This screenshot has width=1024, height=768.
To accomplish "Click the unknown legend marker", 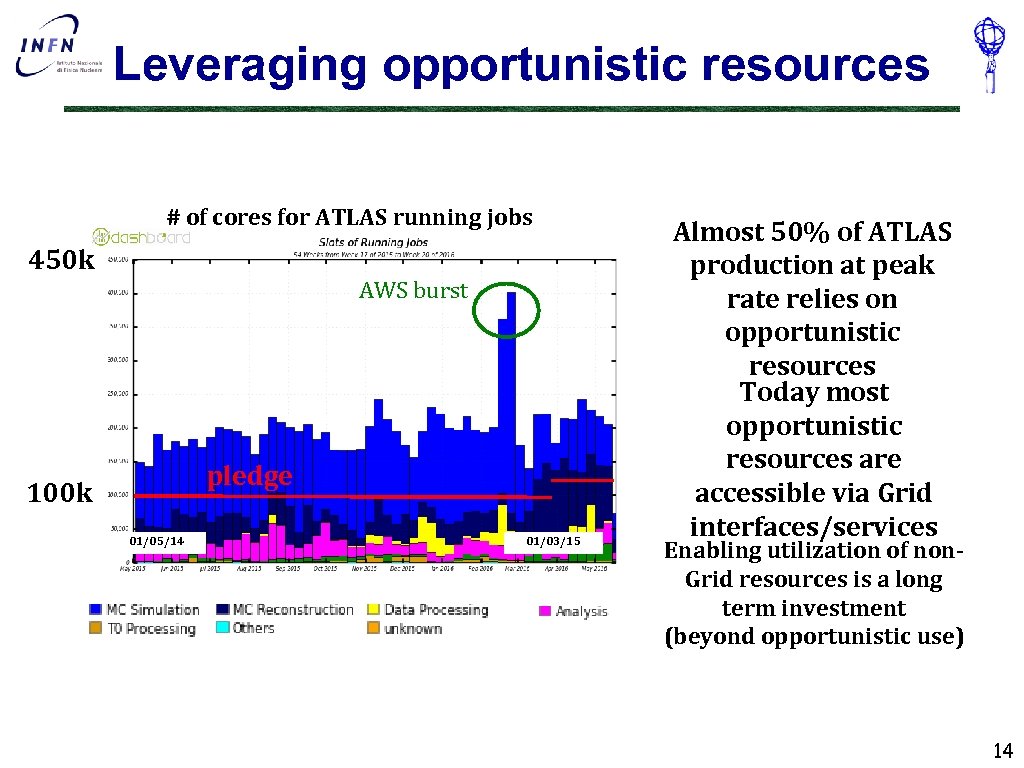I will pos(374,629).
